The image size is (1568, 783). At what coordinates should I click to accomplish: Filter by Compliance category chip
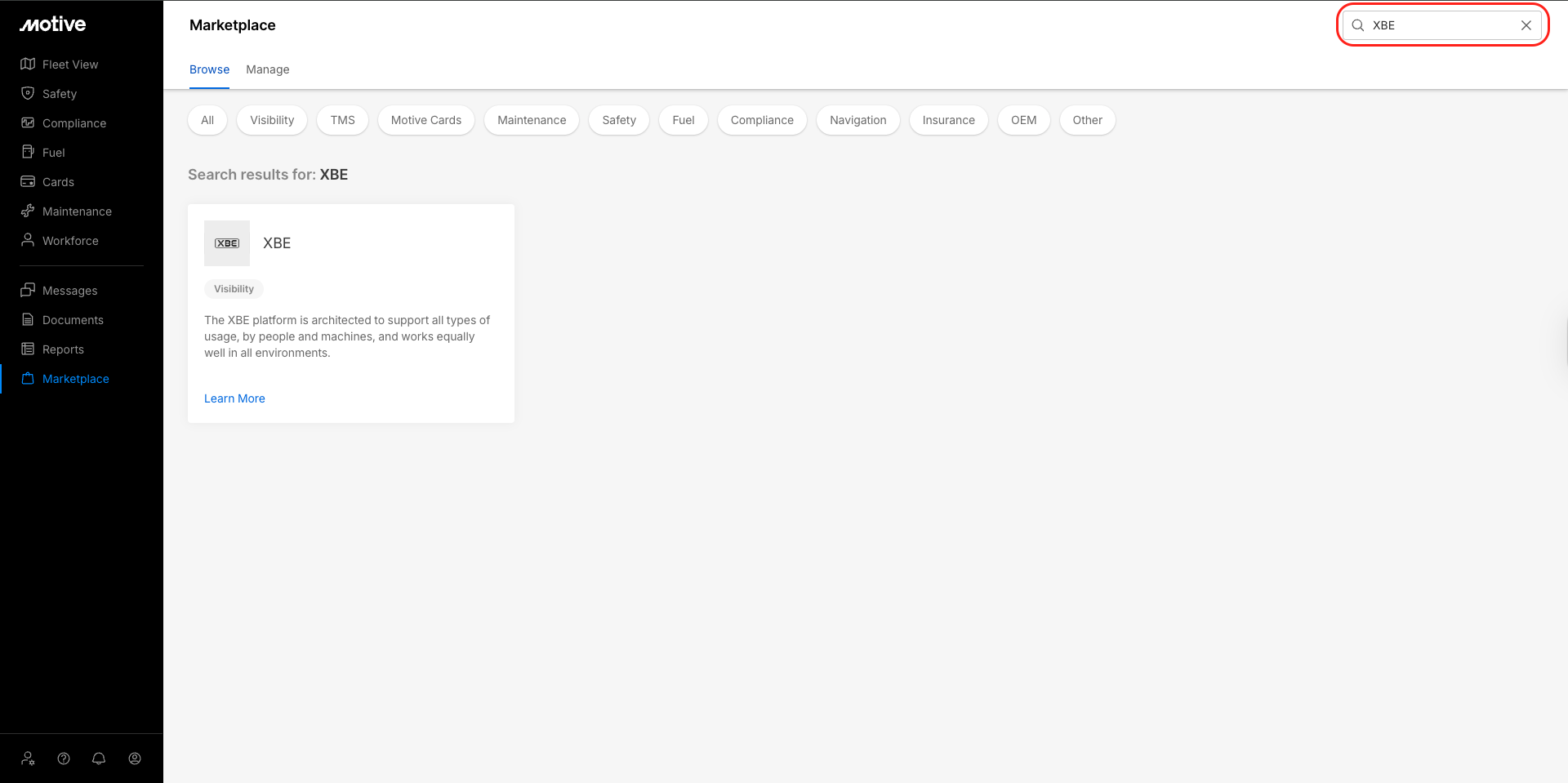click(x=762, y=120)
